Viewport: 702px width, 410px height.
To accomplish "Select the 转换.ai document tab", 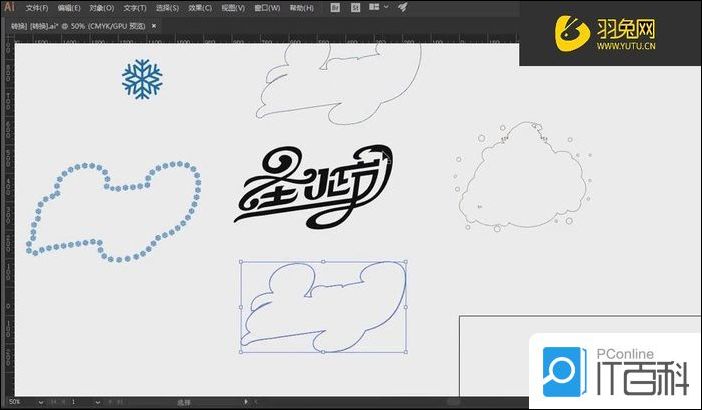I will pyautogui.click(x=78, y=26).
